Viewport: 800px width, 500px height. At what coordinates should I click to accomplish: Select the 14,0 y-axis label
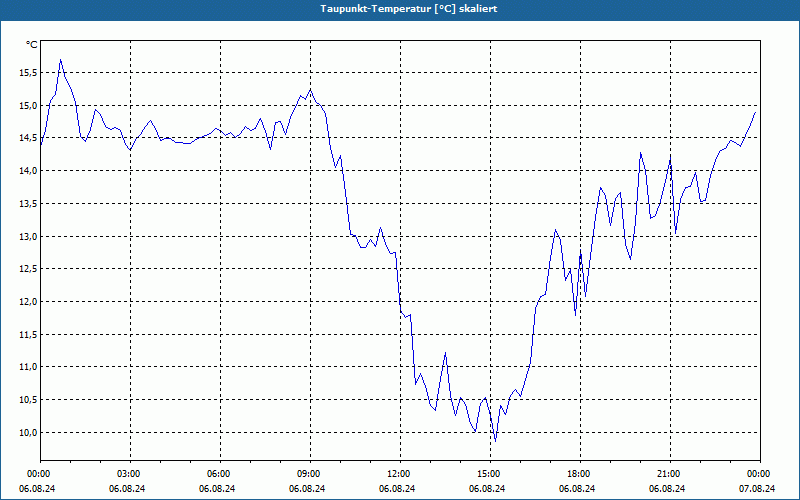coord(28,171)
